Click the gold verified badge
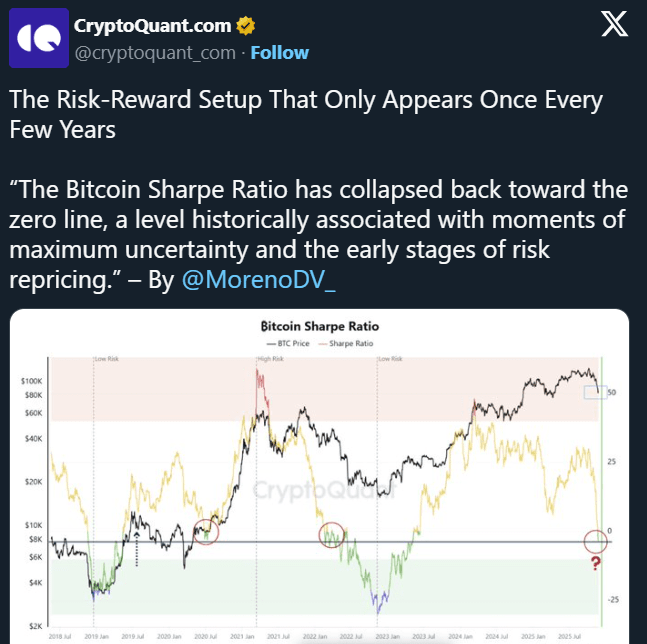The height and width of the screenshot is (644, 647). [x=244, y=24]
